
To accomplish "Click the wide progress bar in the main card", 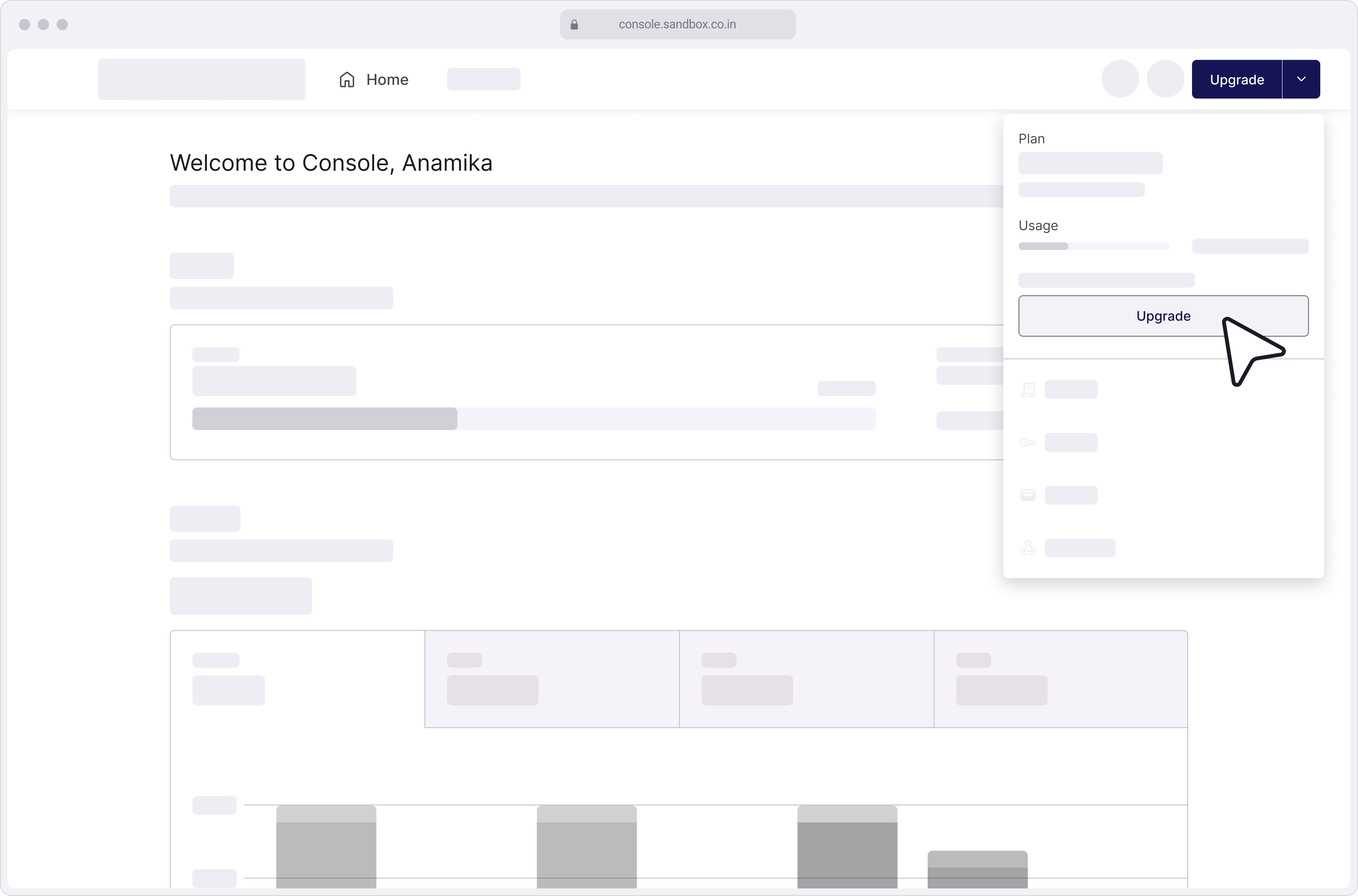I will coord(533,419).
